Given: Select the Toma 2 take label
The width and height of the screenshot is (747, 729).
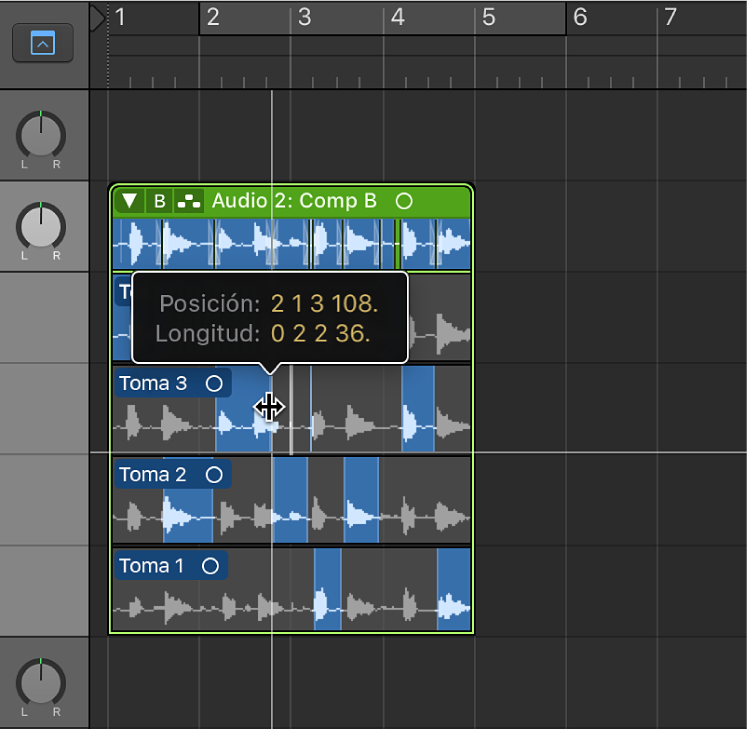Looking at the screenshot, I should click(153, 474).
